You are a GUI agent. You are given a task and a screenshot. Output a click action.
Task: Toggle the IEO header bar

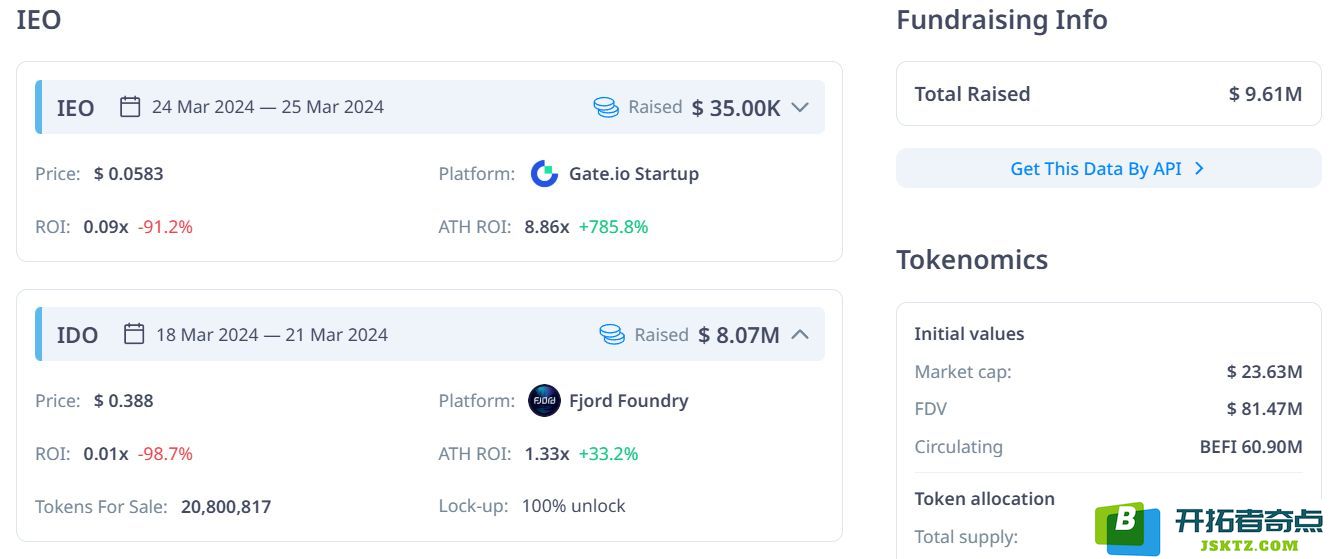(x=430, y=107)
